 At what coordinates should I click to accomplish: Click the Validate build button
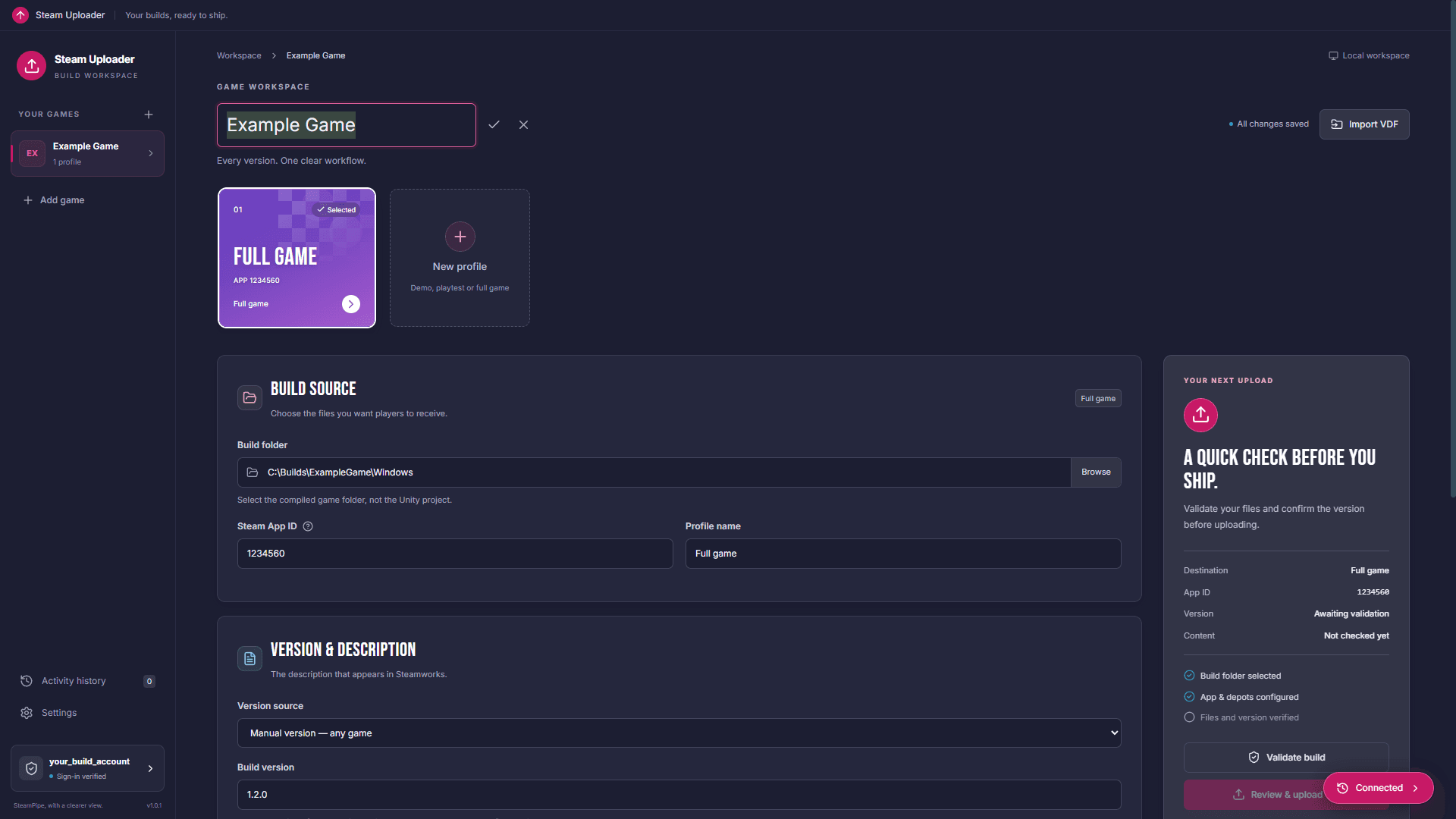click(1286, 758)
